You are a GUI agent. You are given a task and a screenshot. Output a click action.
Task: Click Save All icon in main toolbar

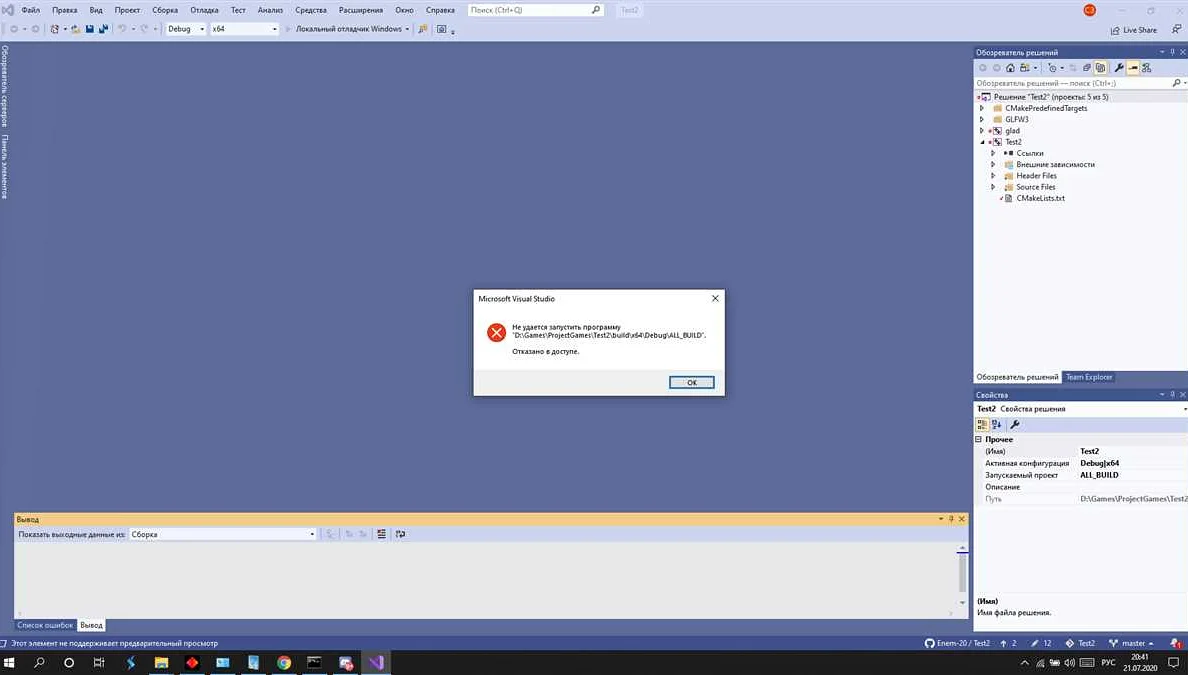tap(103, 29)
